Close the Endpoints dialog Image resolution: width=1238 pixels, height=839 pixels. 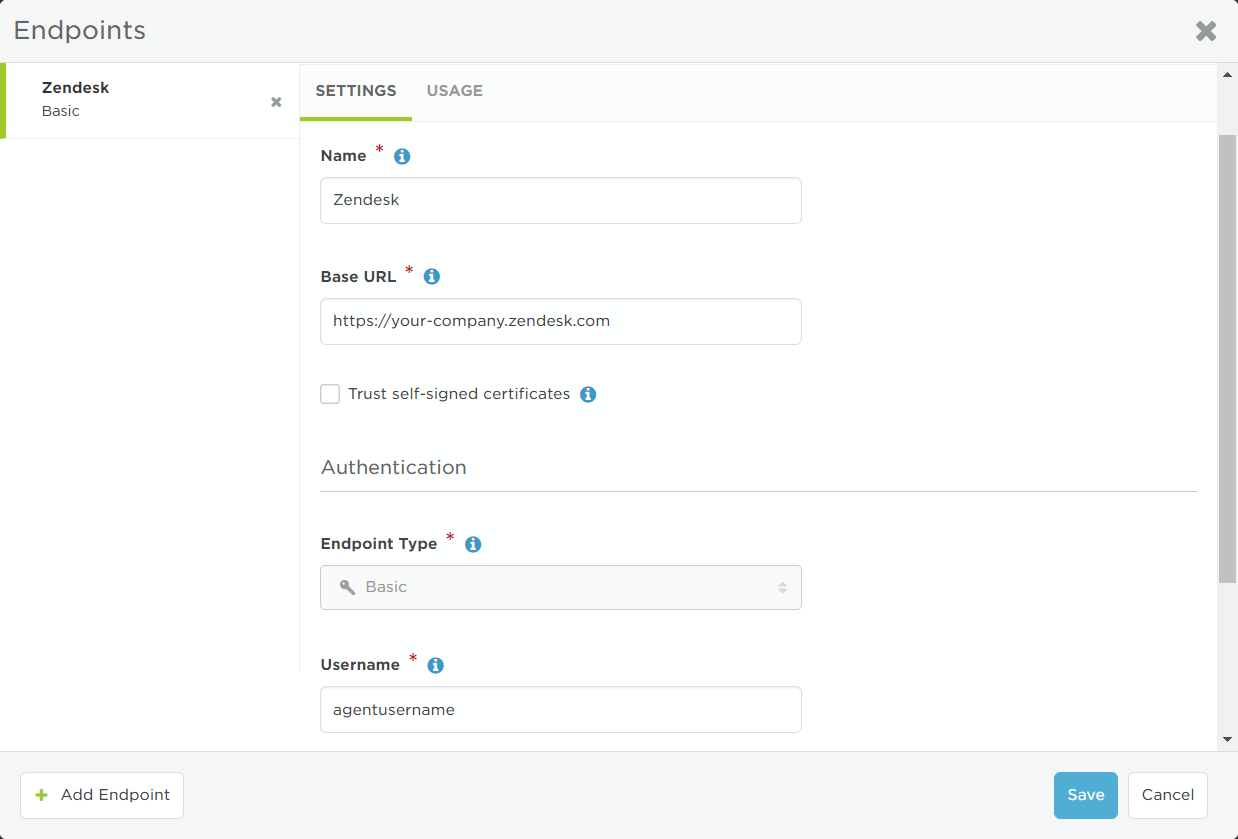1205,30
